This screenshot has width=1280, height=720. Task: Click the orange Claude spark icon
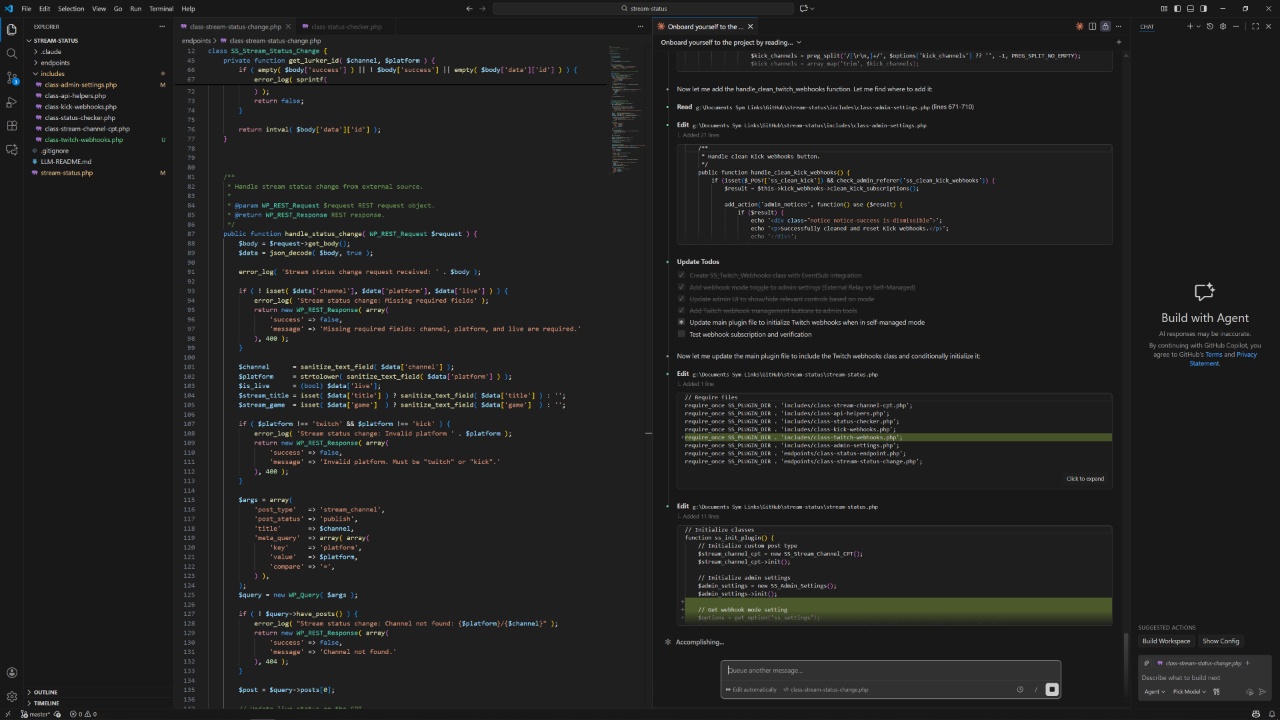[x=1079, y=27]
